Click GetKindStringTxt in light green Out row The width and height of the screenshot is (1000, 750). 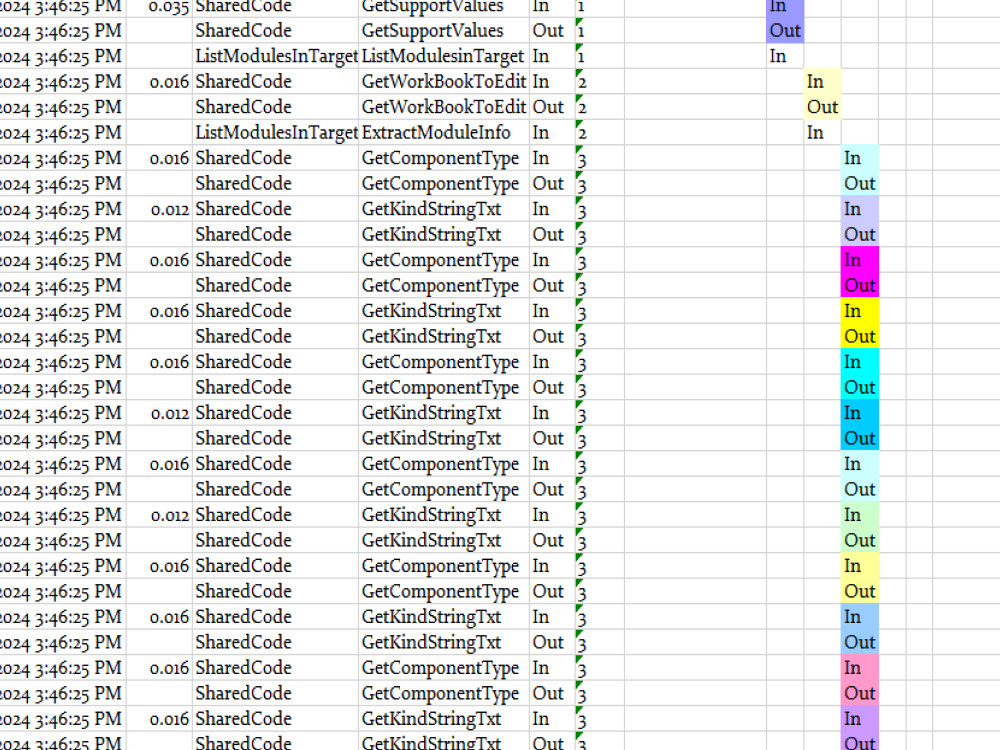(x=444, y=541)
